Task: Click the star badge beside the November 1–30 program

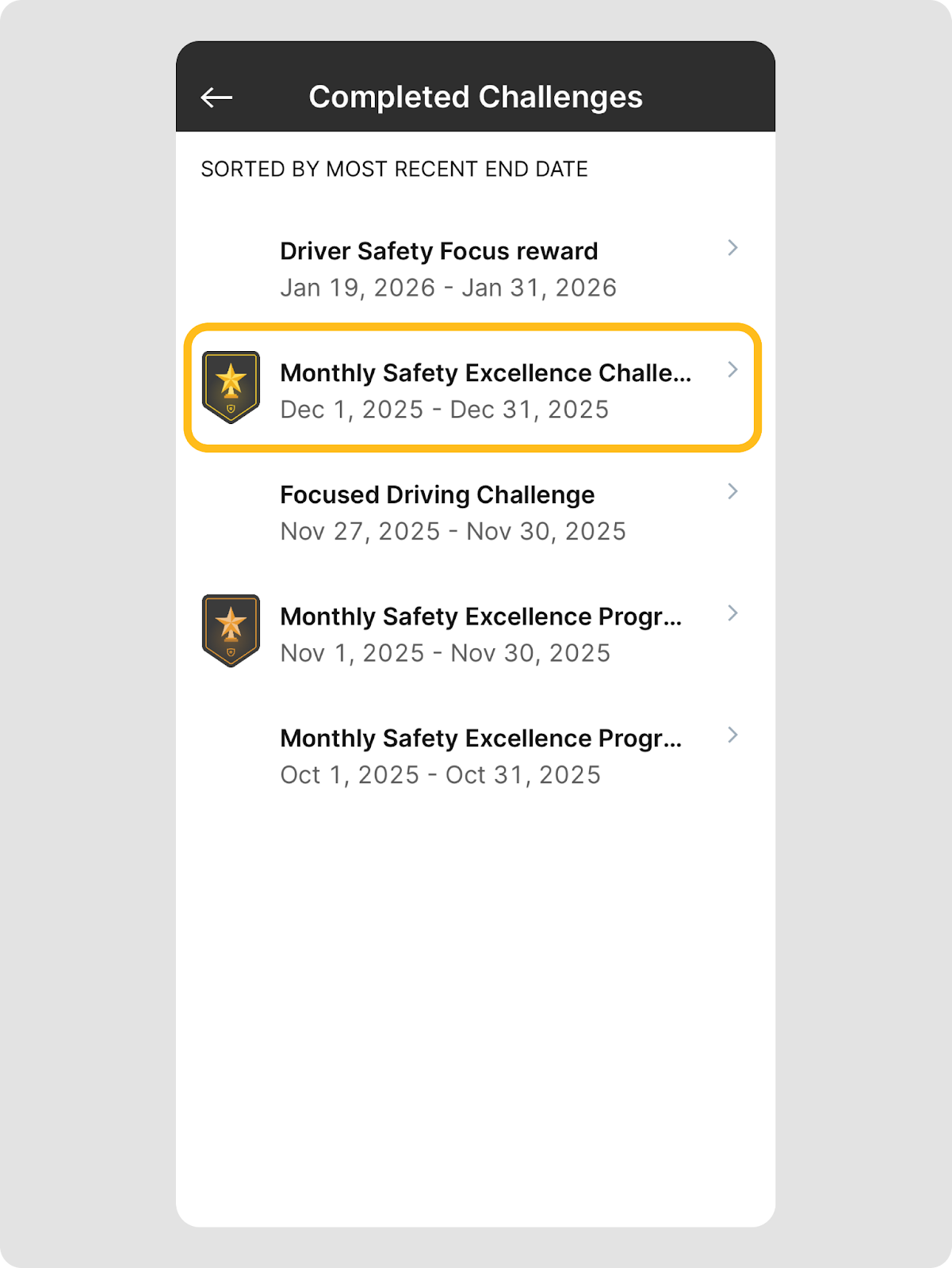Action: pos(231,630)
